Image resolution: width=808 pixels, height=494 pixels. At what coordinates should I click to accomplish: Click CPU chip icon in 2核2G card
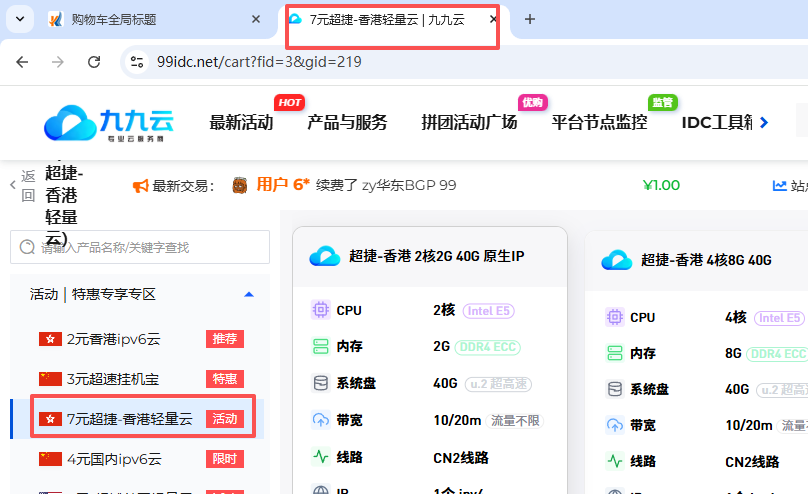pos(321,310)
